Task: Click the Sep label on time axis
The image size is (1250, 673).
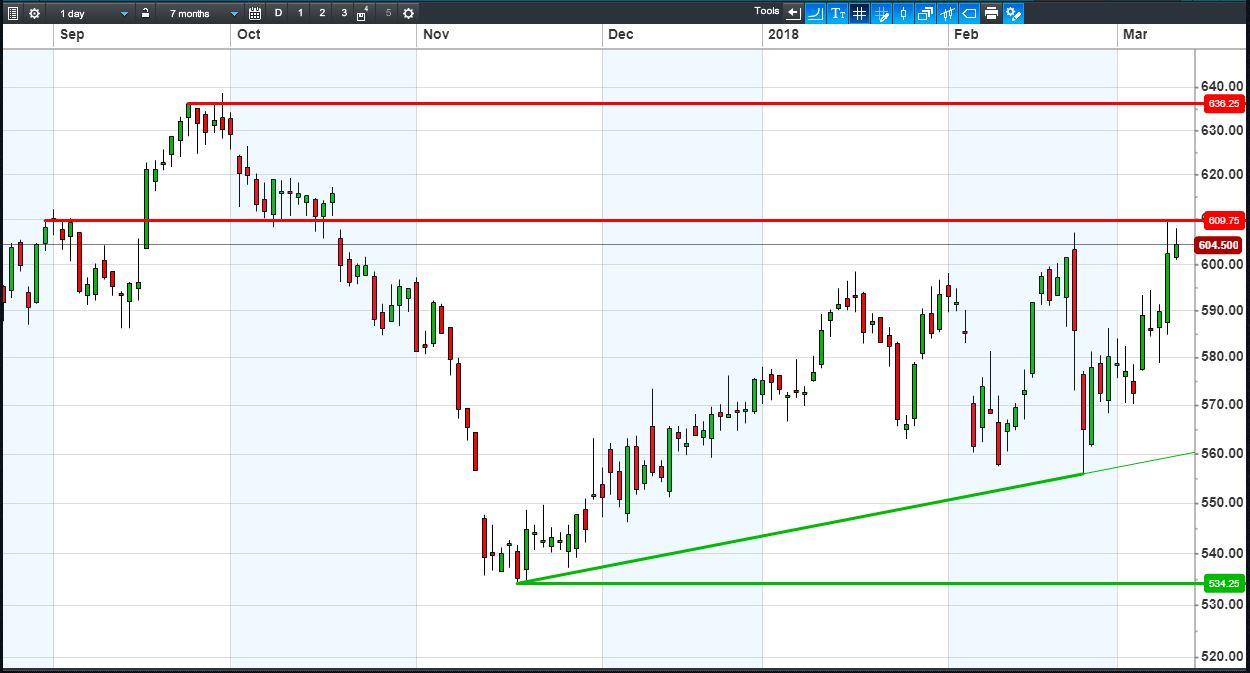Action: click(x=71, y=34)
